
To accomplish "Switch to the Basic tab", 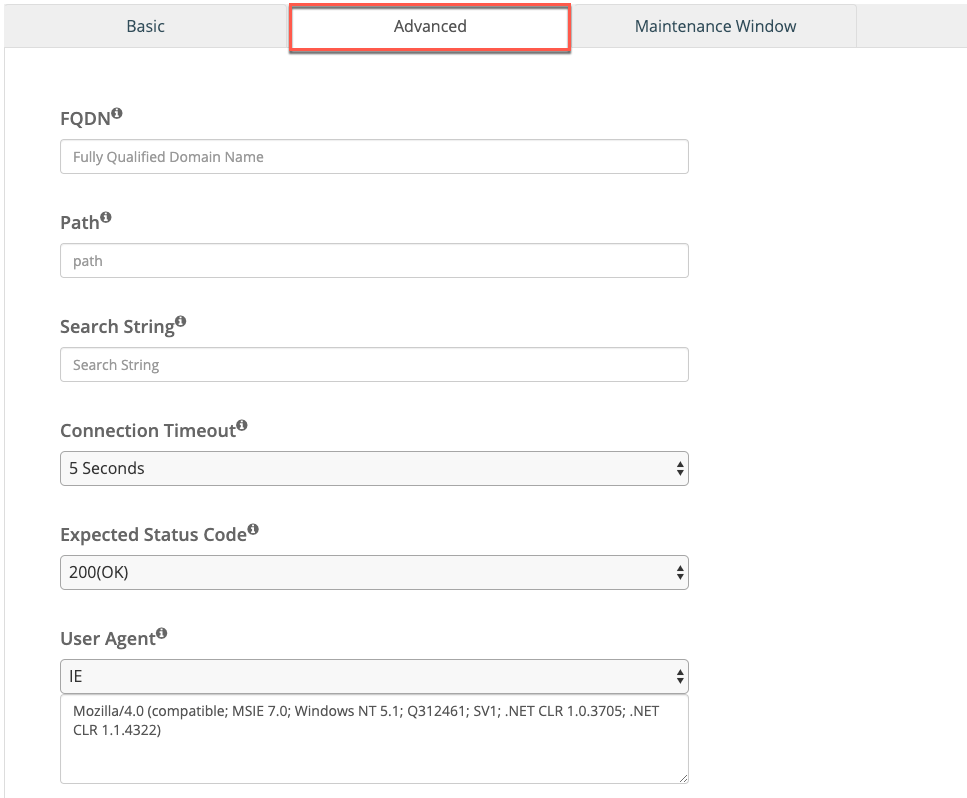I will click(x=146, y=27).
